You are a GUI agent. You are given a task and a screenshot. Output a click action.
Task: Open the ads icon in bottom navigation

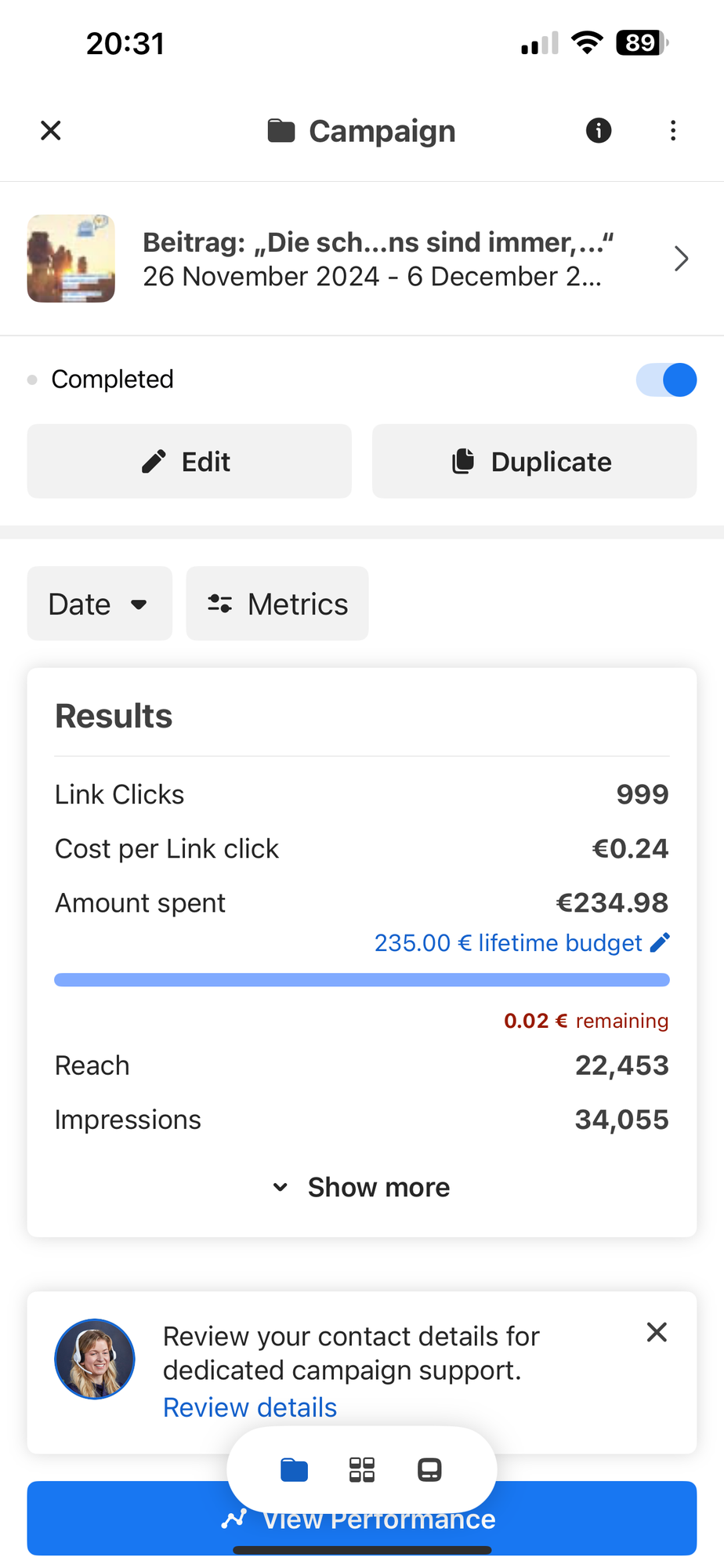tap(429, 1470)
